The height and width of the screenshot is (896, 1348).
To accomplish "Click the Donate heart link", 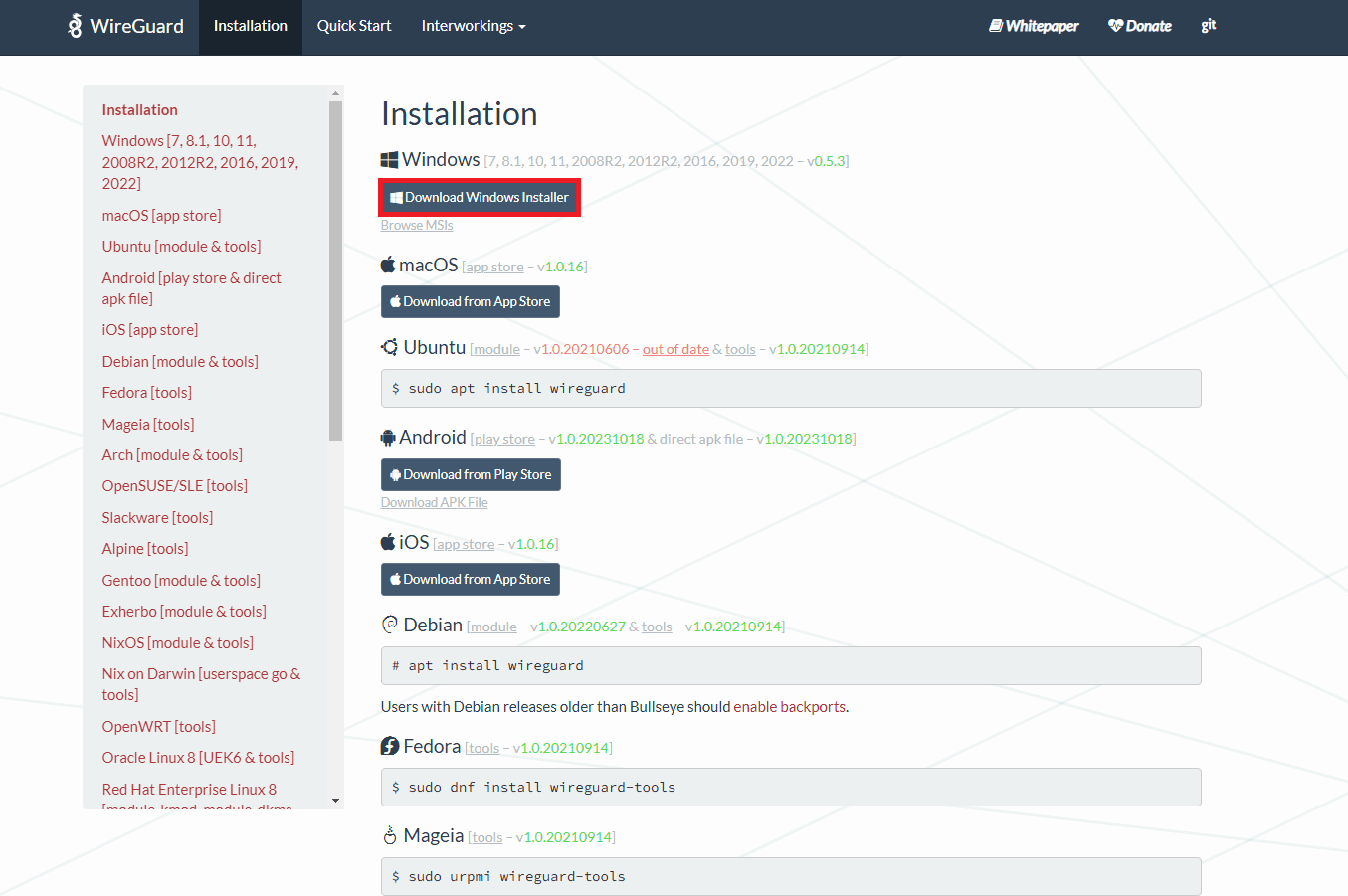I will point(1139,25).
